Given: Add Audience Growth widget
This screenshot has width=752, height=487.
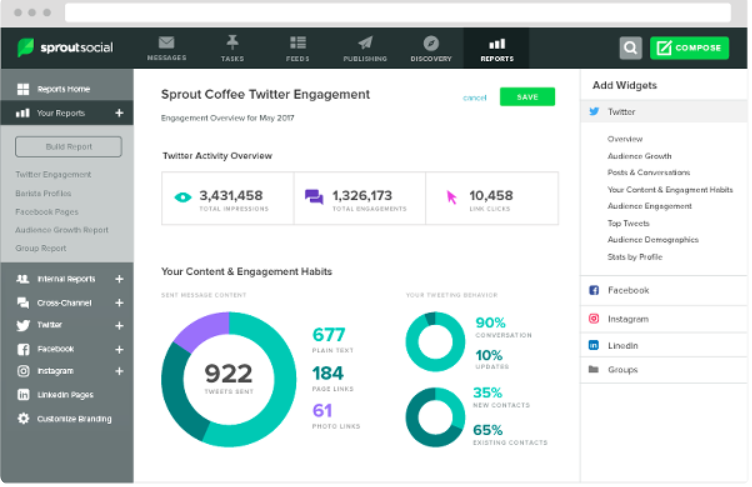Looking at the screenshot, I should pos(639,156).
